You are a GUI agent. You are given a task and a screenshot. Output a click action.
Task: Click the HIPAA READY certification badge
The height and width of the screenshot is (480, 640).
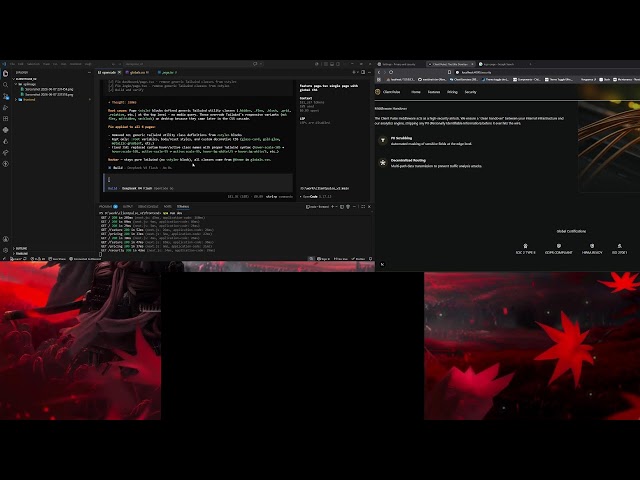pyautogui.click(x=592, y=249)
